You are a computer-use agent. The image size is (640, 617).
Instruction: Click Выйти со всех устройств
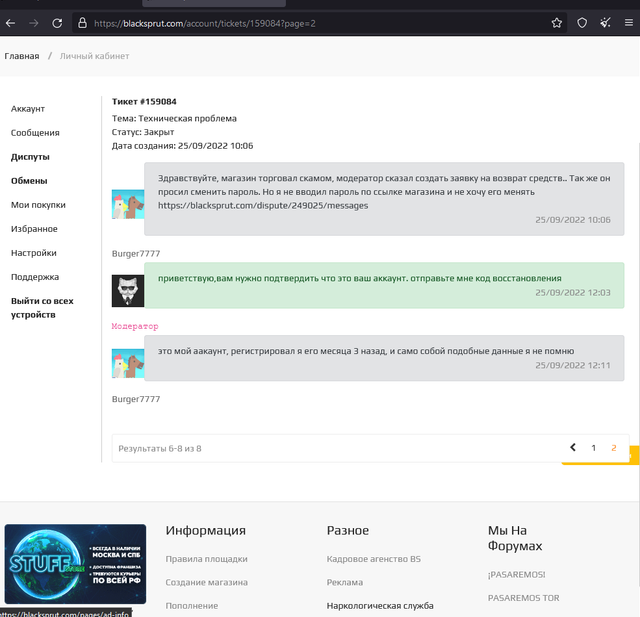point(42,308)
